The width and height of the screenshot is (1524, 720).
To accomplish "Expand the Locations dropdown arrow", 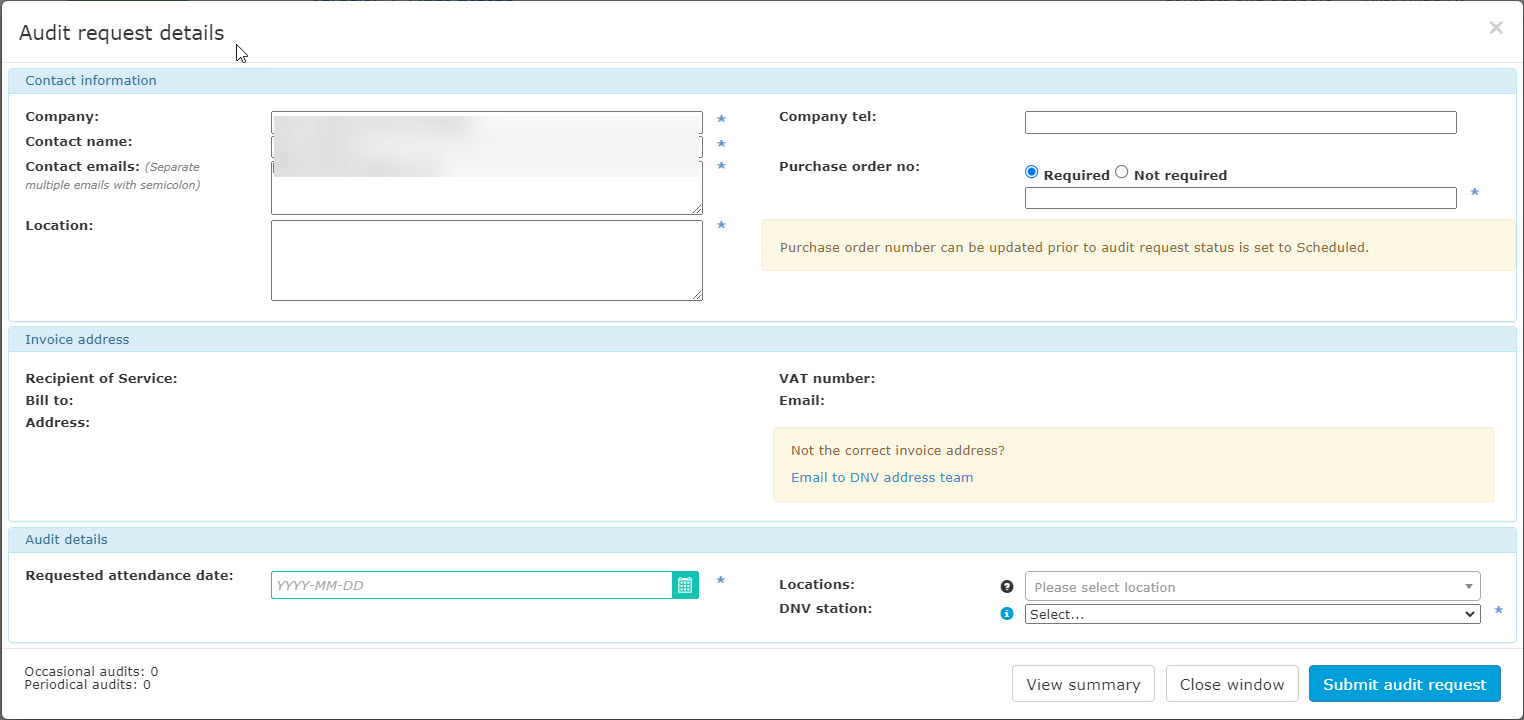I will pos(1468,586).
